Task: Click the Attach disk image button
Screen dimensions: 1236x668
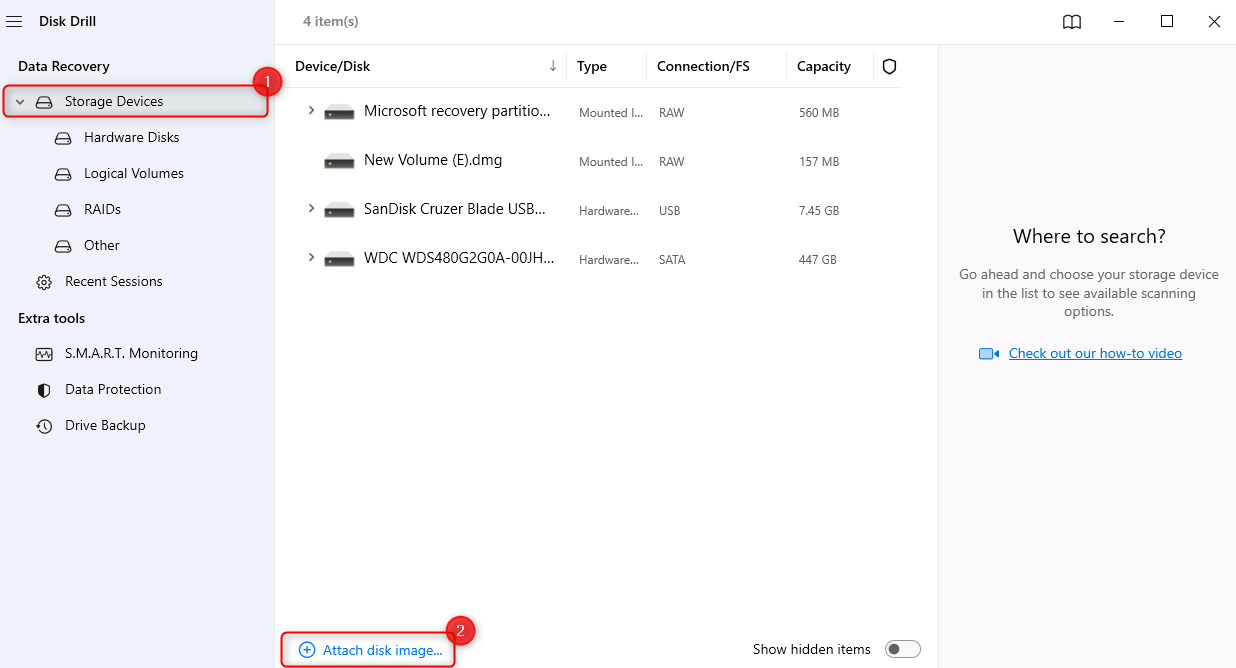Action: tap(368, 649)
